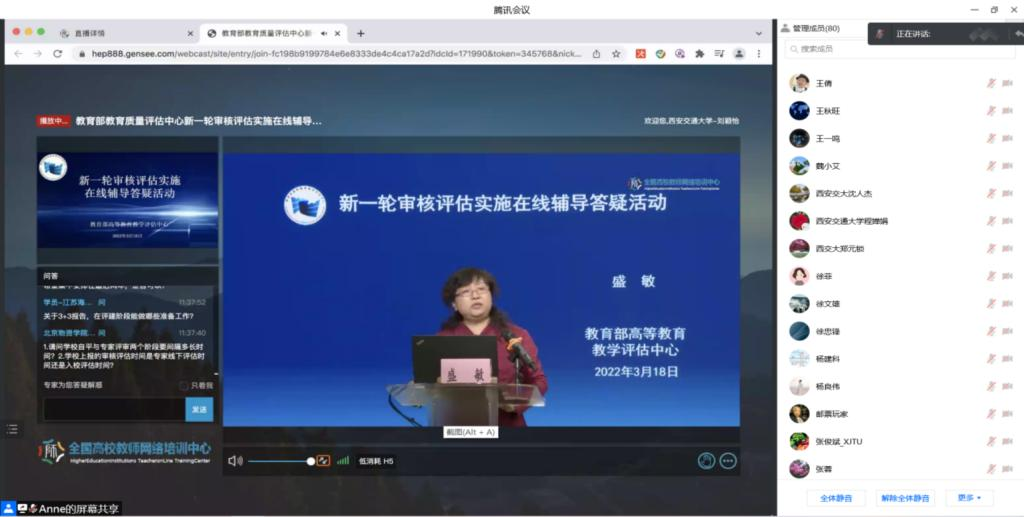Viewport: 1024px width, 517px height.
Task: Toggle microphone for 魏小又
Action: [x=991, y=166]
